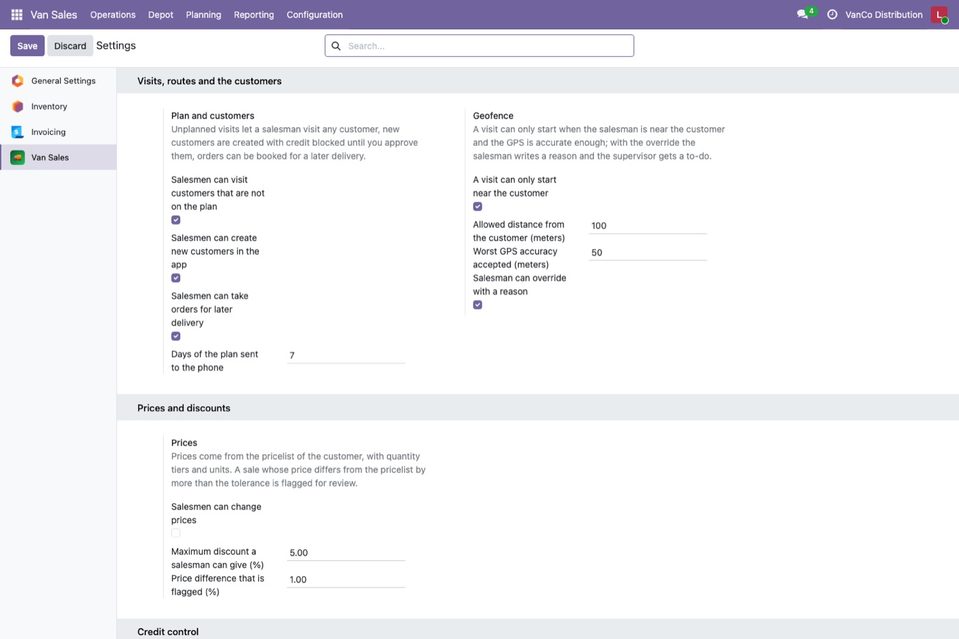Select the Inventory sidebar tab
The width and height of the screenshot is (959, 639).
(x=58, y=106)
